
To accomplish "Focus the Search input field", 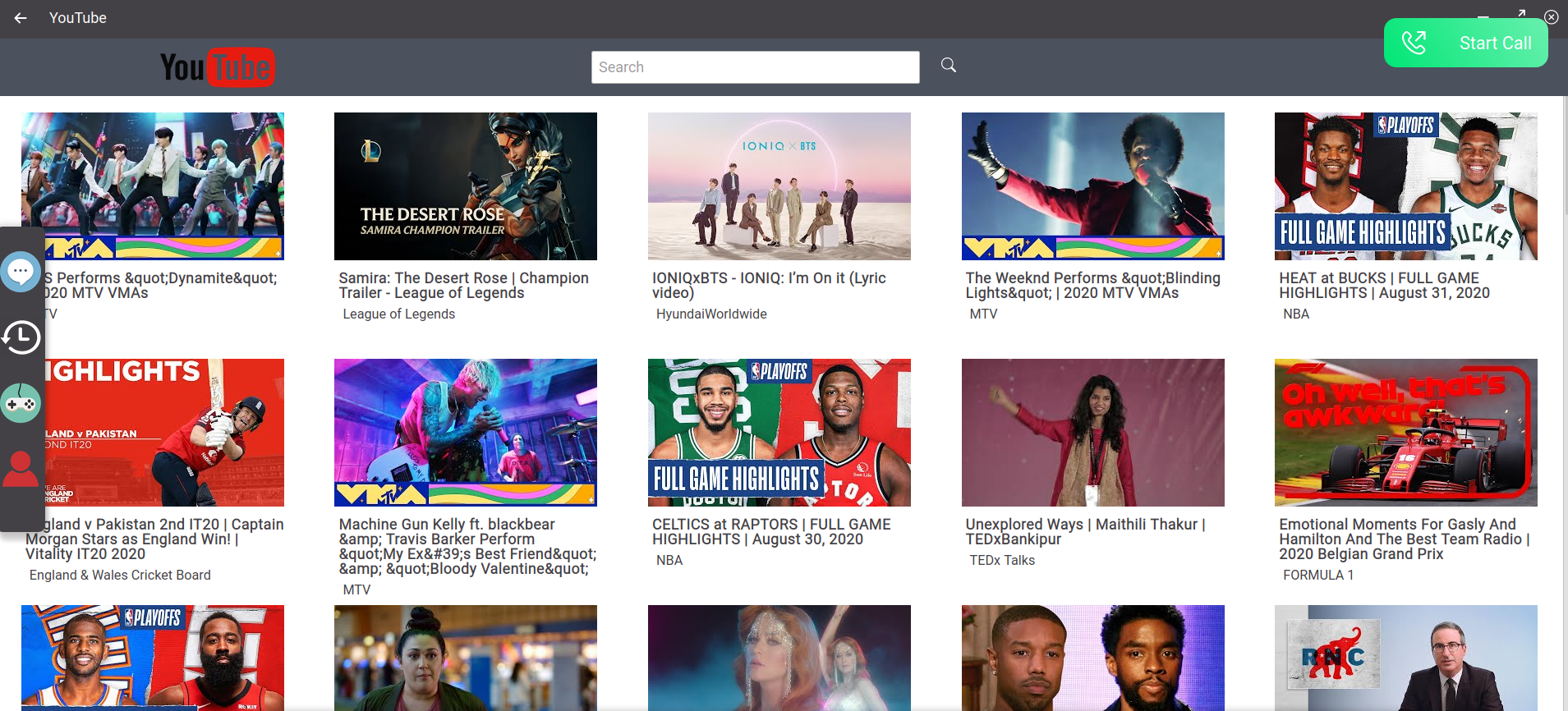I will 756,67.
